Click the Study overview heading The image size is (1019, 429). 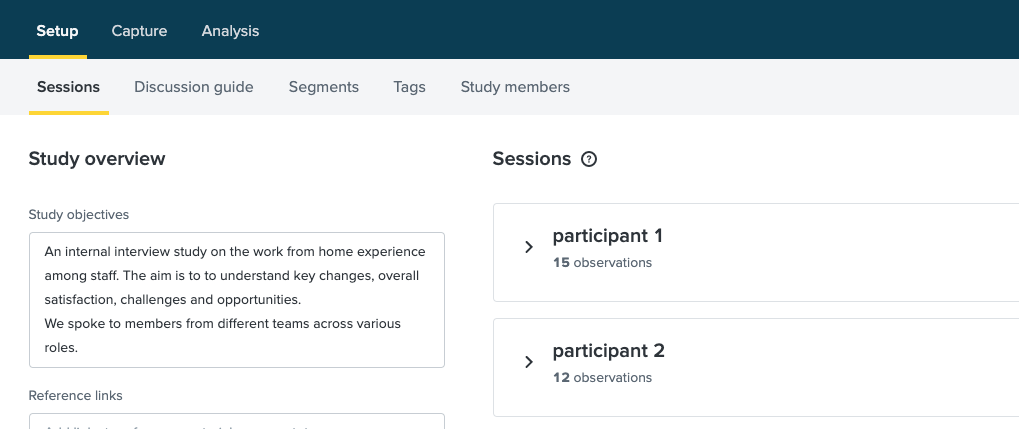[x=97, y=159]
